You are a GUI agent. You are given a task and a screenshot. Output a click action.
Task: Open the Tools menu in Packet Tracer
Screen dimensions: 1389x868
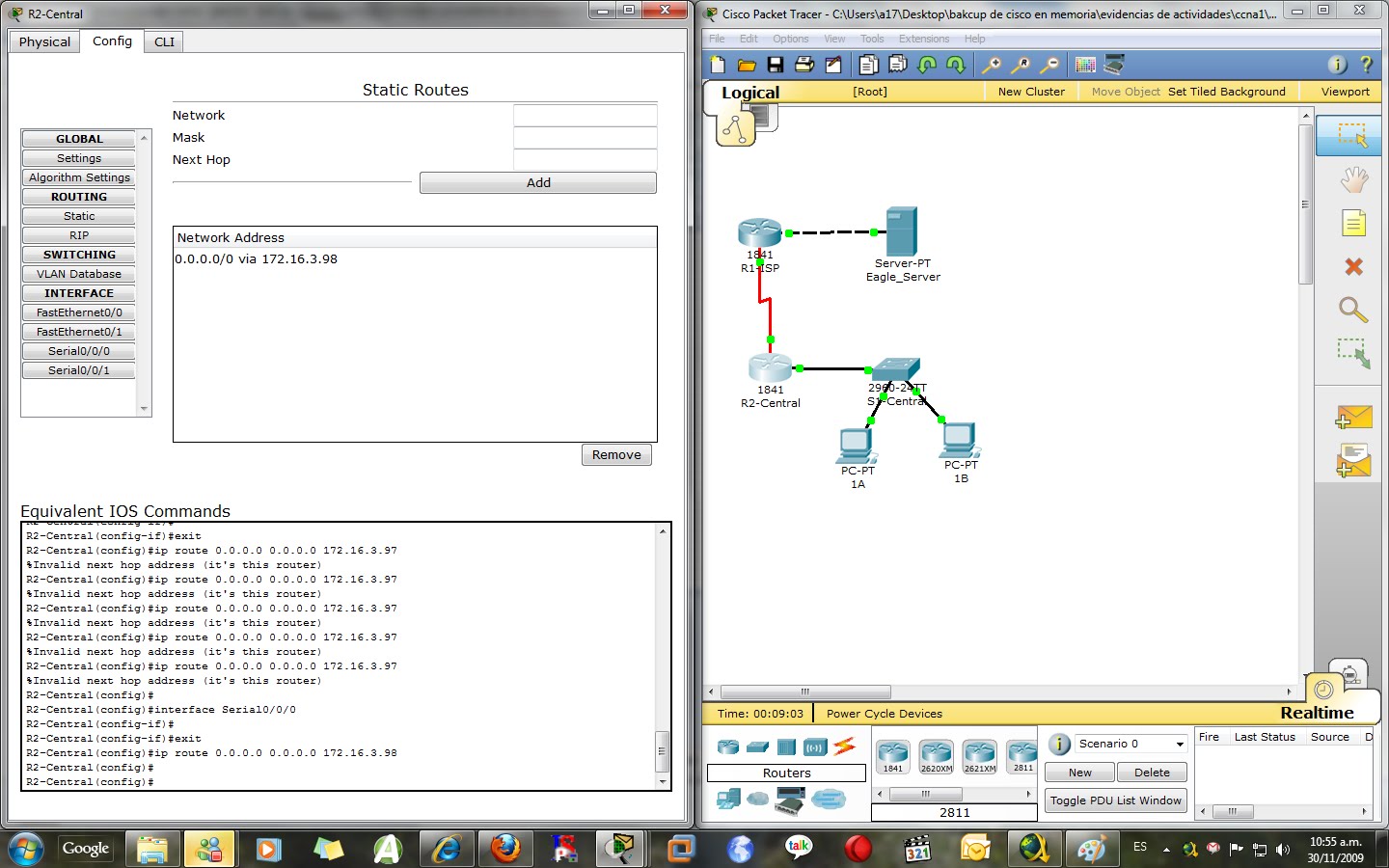pyautogui.click(x=872, y=39)
